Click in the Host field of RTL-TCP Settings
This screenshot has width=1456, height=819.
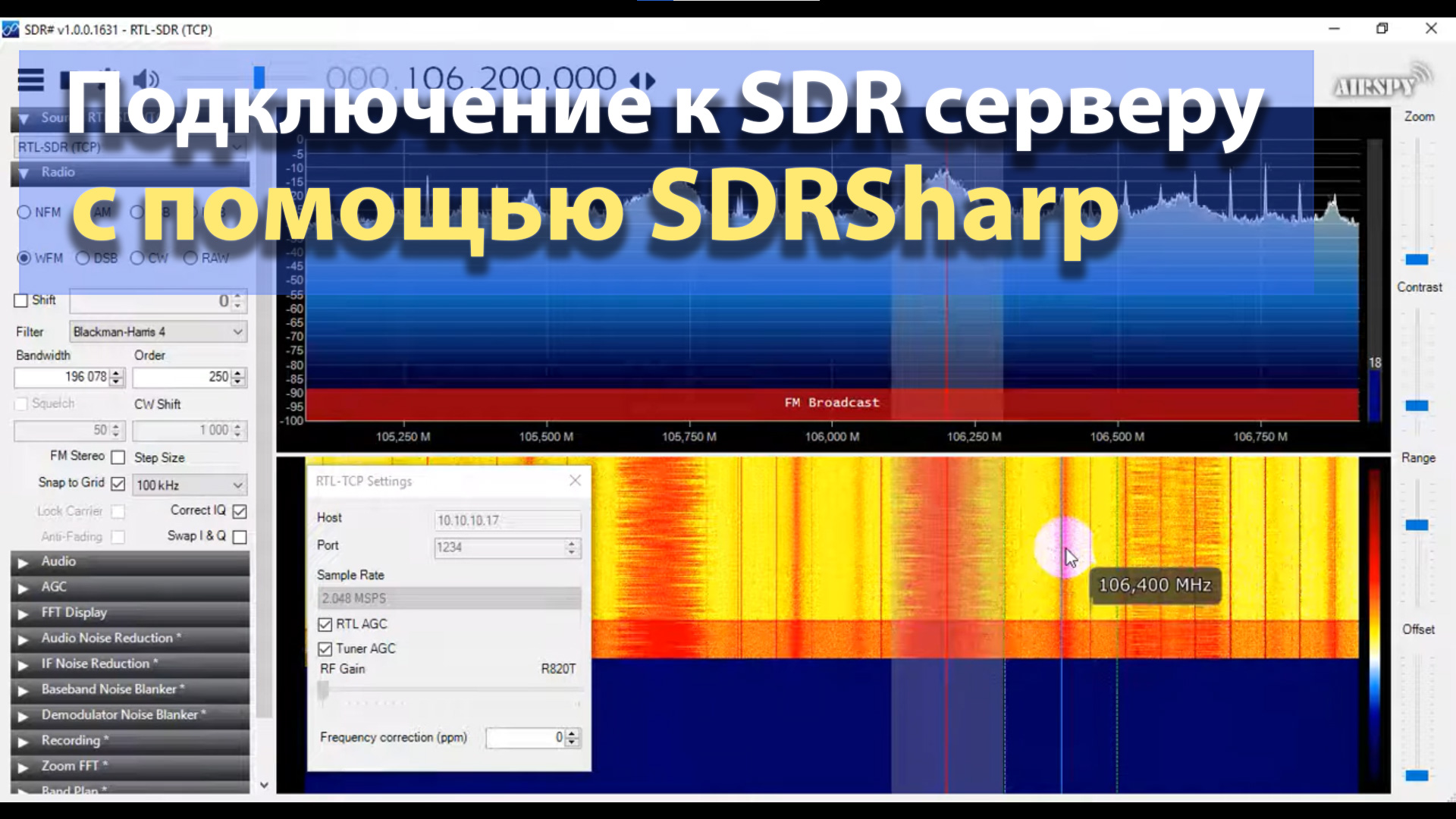tap(507, 520)
